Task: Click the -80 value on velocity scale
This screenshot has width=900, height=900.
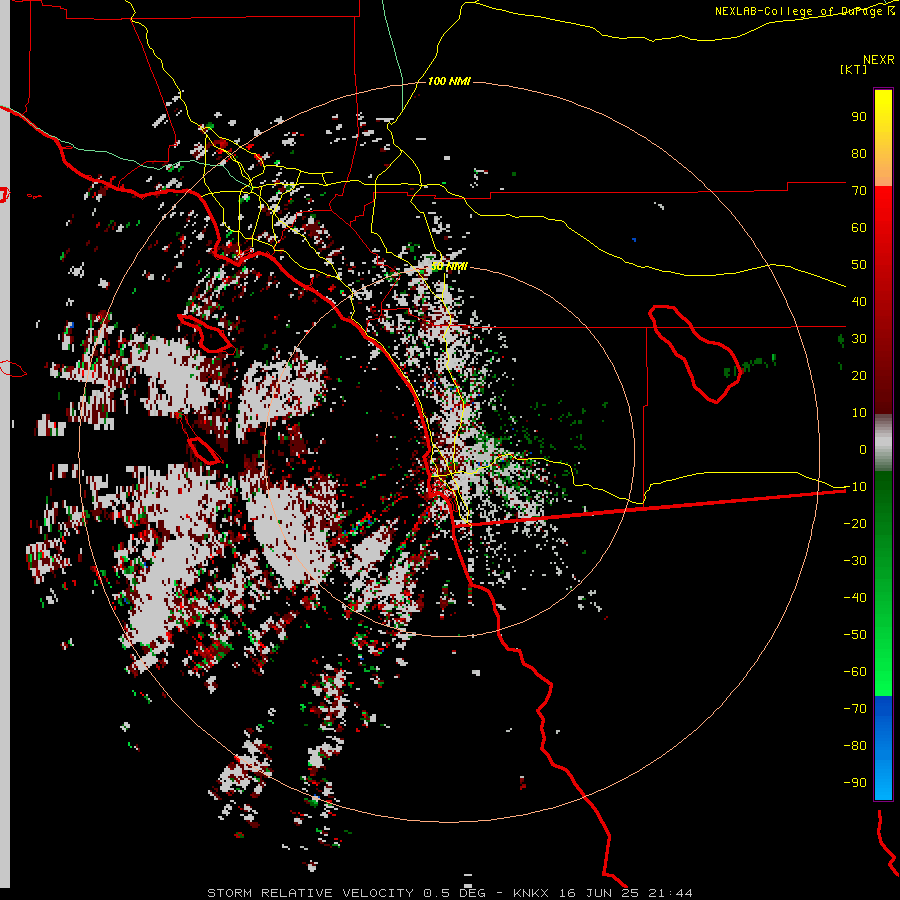Action: click(855, 746)
